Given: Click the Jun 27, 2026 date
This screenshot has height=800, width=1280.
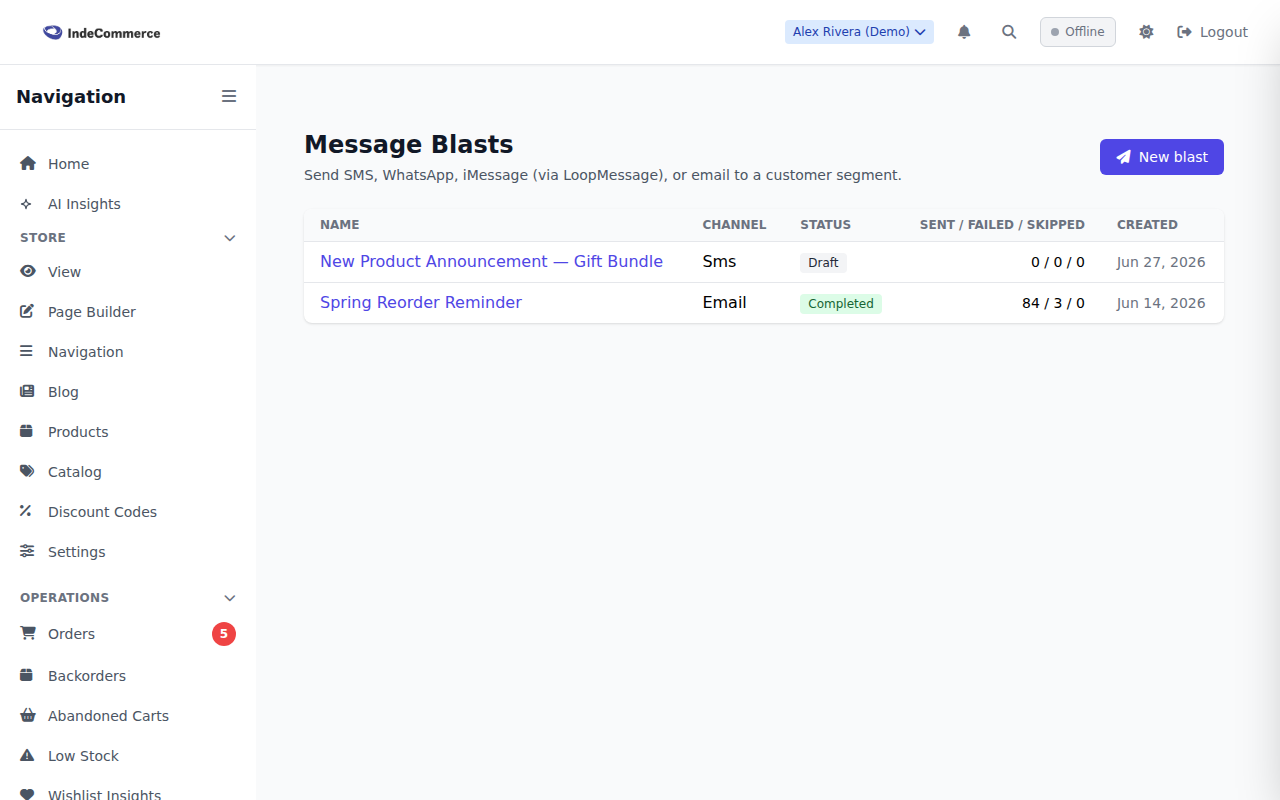Looking at the screenshot, I should (1161, 262).
